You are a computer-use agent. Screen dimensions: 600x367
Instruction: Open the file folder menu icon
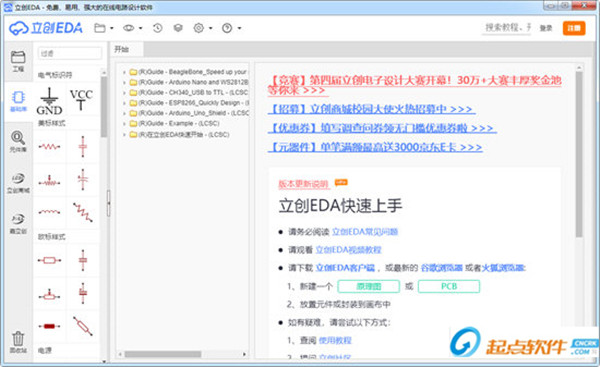coord(100,28)
